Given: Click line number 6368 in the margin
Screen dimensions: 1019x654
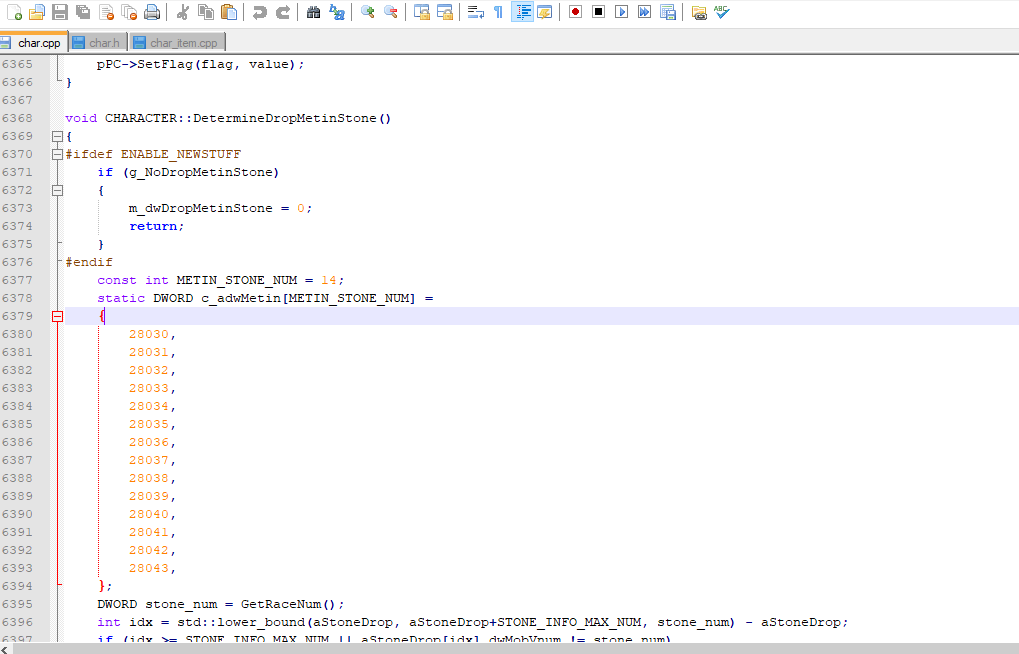Looking at the screenshot, I should coord(17,118).
